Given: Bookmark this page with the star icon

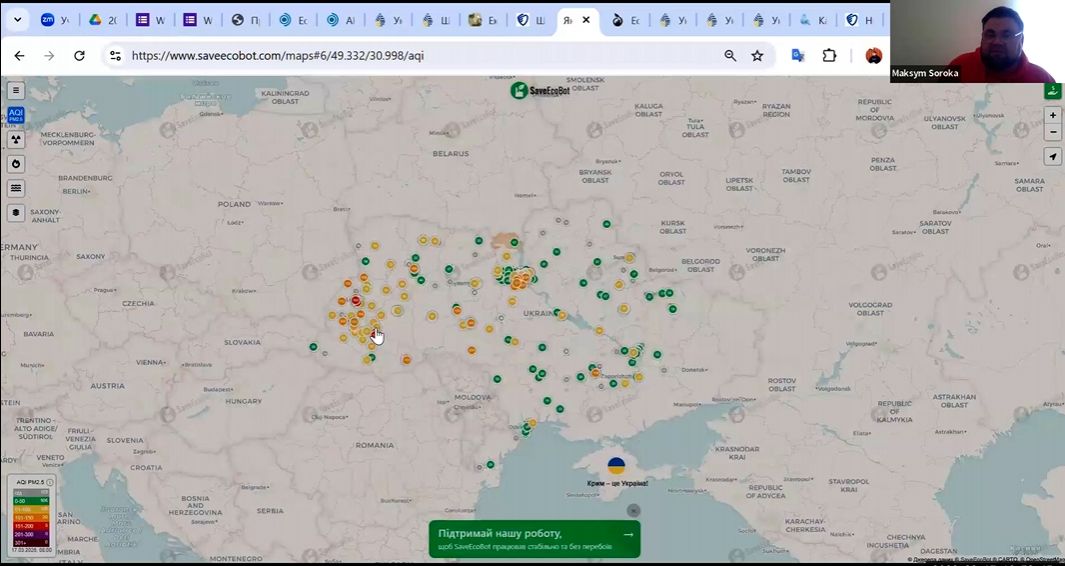Looking at the screenshot, I should [x=757, y=56].
